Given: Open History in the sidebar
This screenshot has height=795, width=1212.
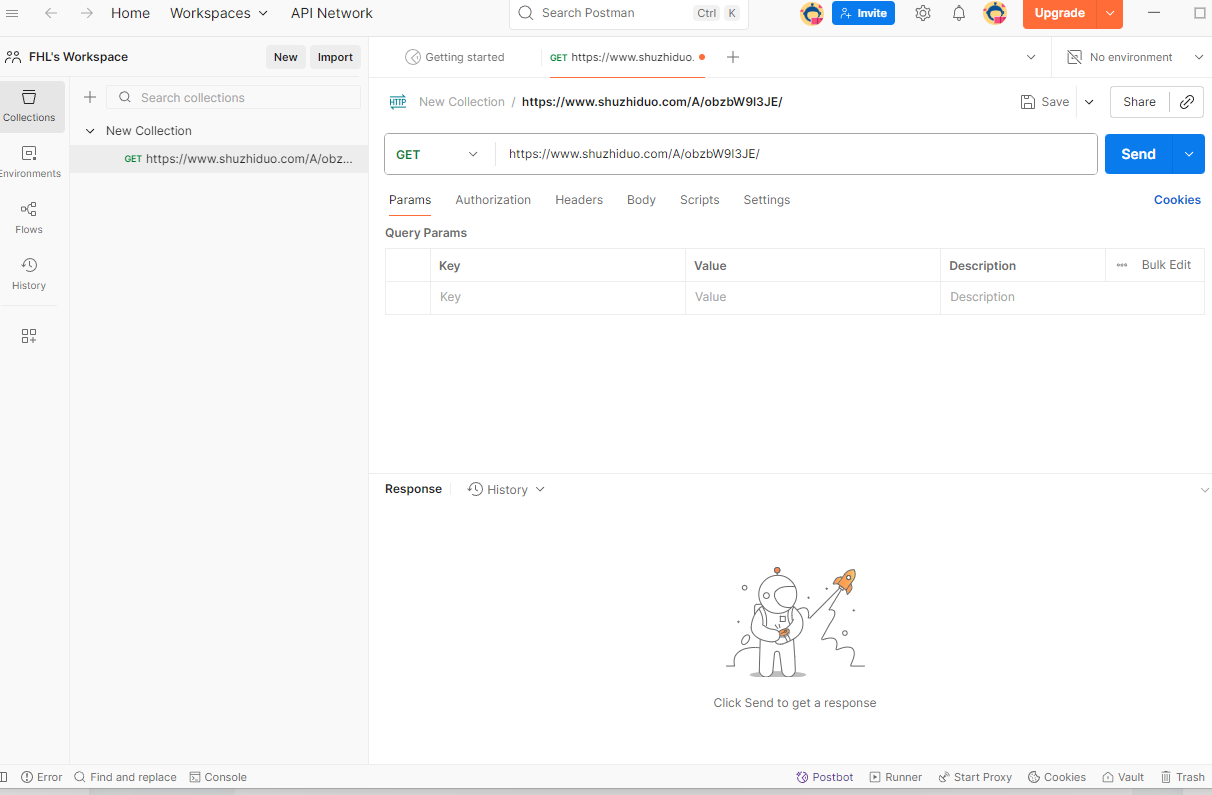Looking at the screenshot, I should pyautogui.click(x=29, y=274).
